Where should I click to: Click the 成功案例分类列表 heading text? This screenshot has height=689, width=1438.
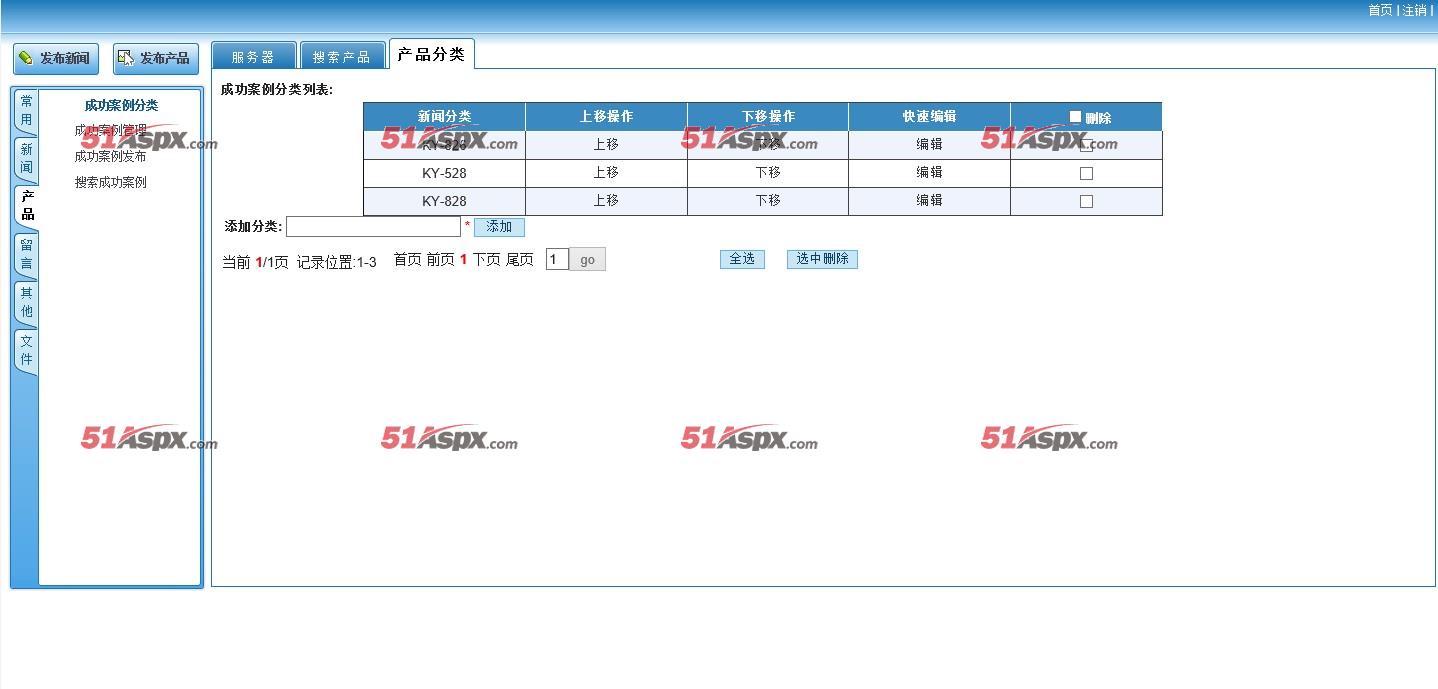(x=277, y=89)
